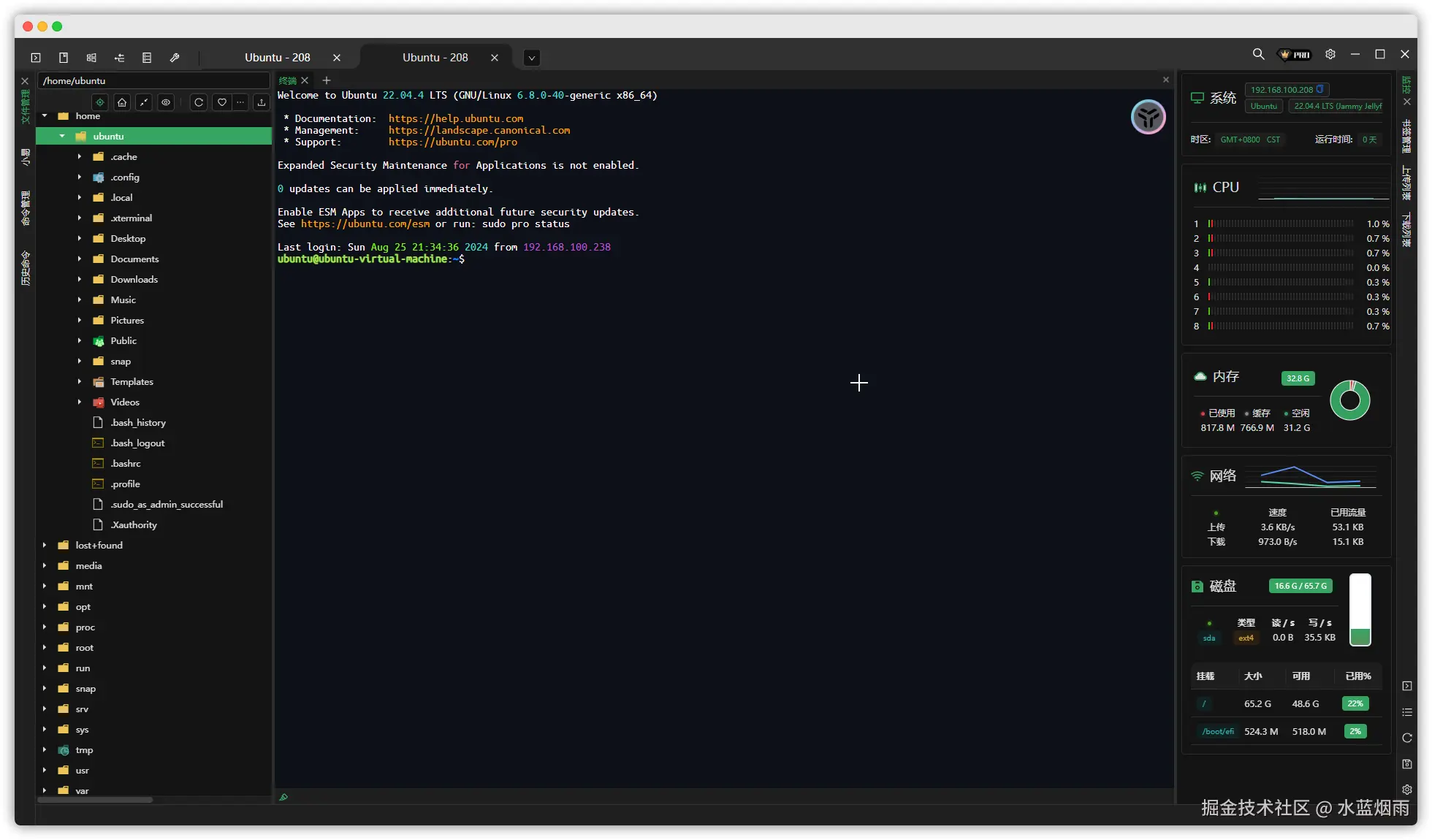Expand the Documents folder
Viewport: 1432px width, 840px height.
pyautogui.click(x=80, y=259)
